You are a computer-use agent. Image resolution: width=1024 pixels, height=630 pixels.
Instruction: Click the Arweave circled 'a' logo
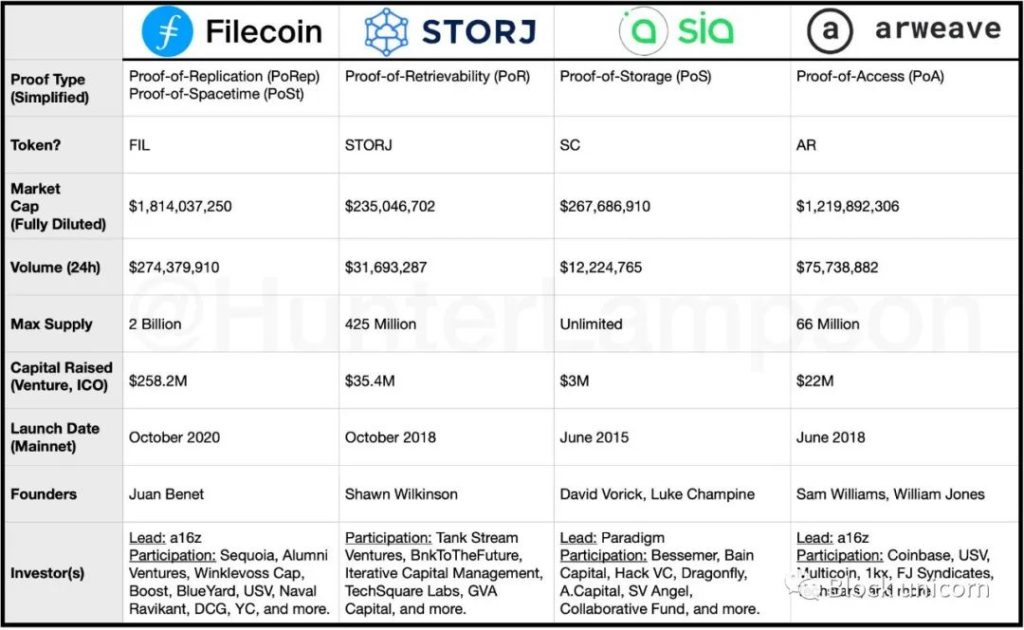829,31
